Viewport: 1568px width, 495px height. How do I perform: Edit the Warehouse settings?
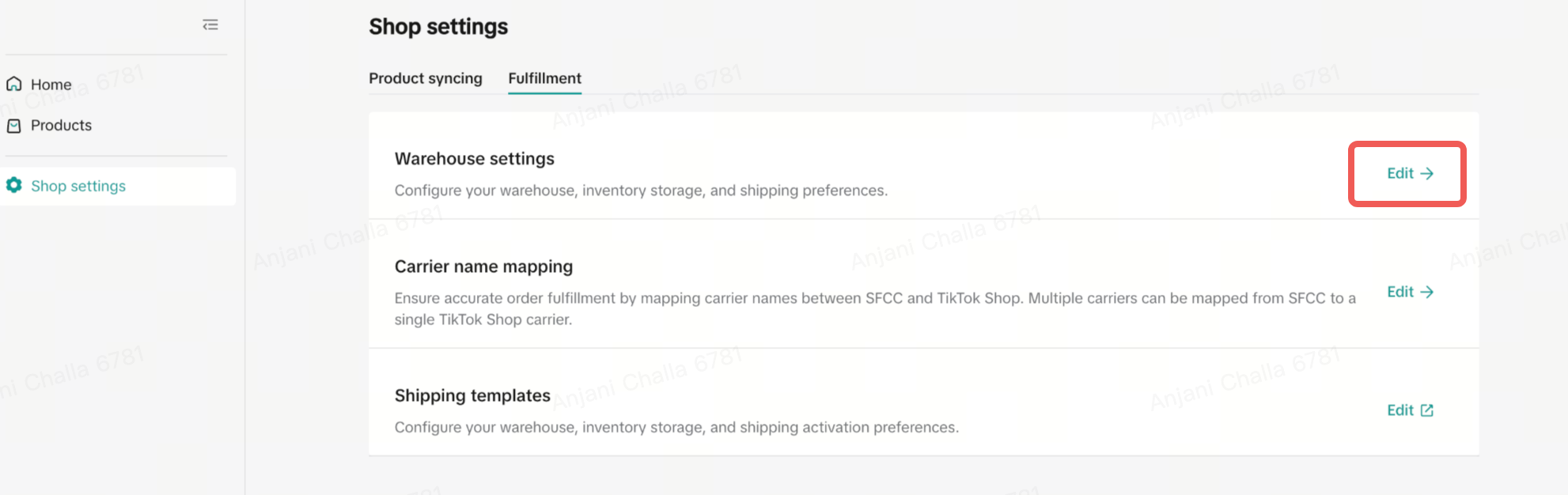(x=1400, y=173)
